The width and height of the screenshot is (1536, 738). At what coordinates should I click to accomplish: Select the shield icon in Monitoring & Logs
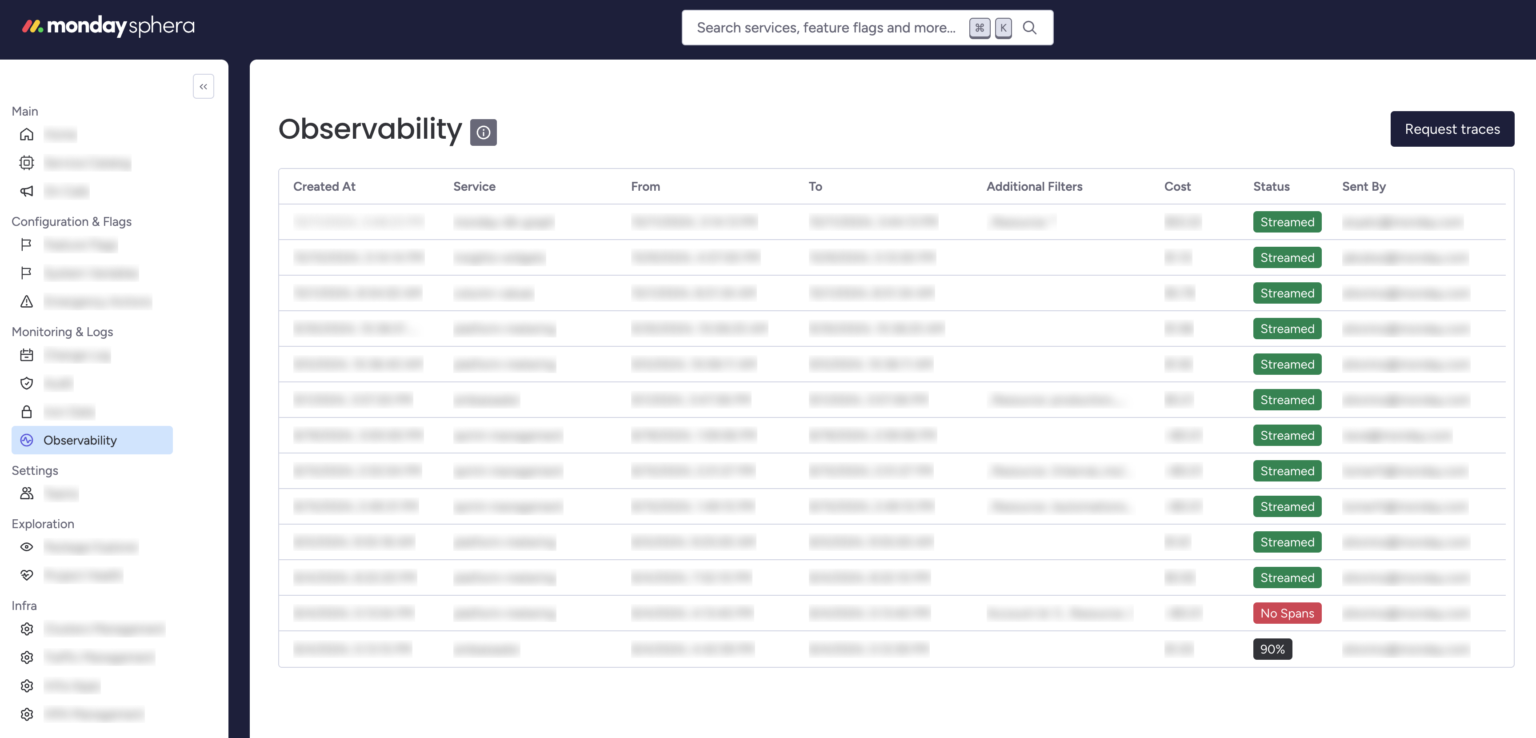[26, 383]
